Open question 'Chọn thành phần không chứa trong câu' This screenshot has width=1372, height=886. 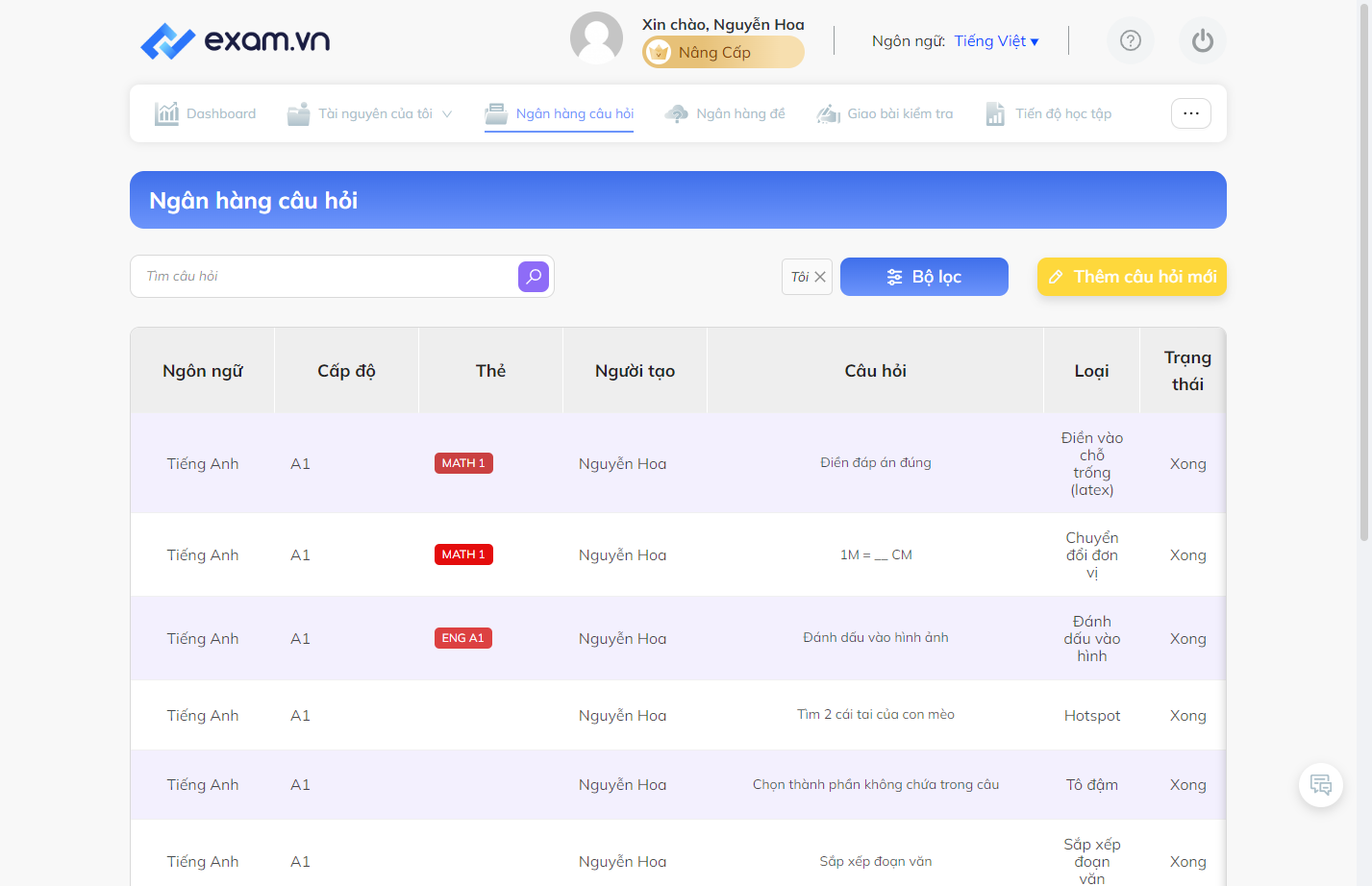click(876, 785)
